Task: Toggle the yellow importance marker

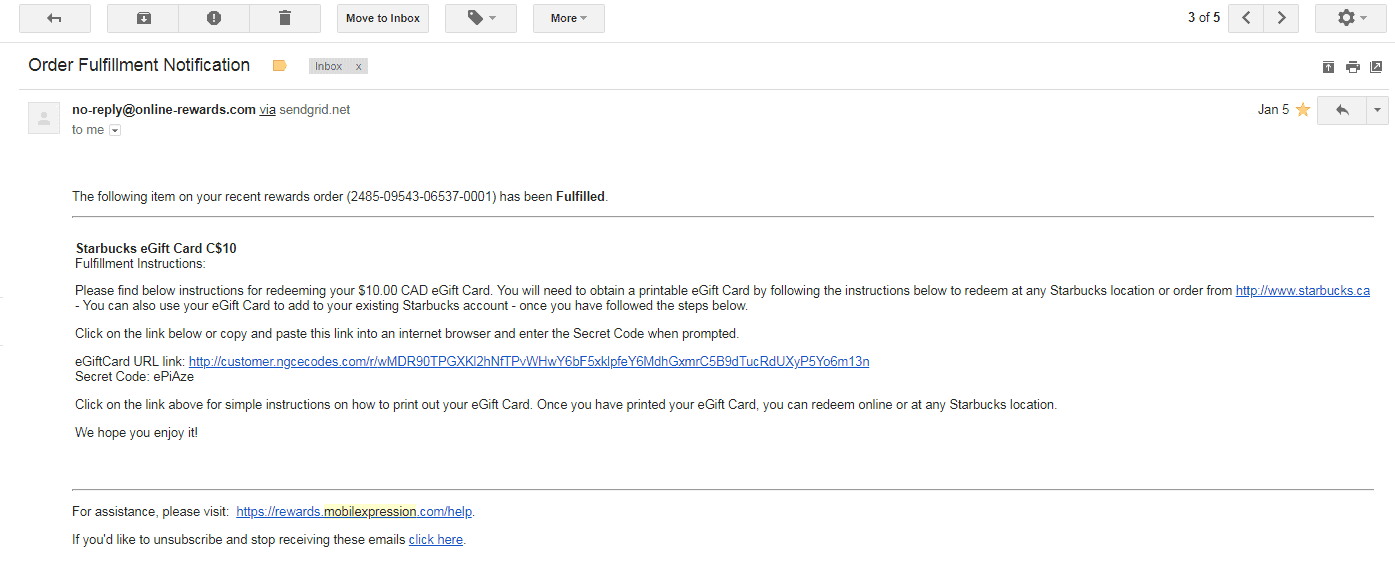Action: [280, 66]
